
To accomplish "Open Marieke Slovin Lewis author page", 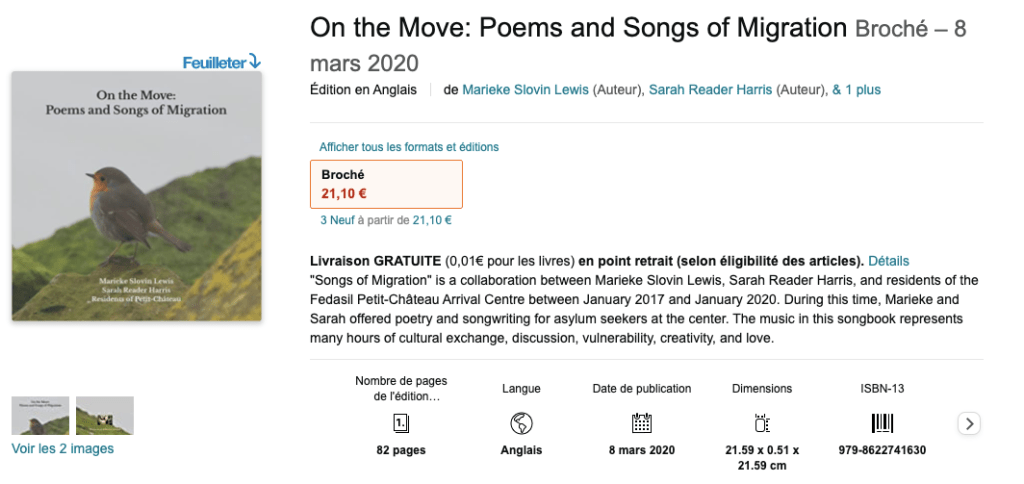I will click(525, 90).
